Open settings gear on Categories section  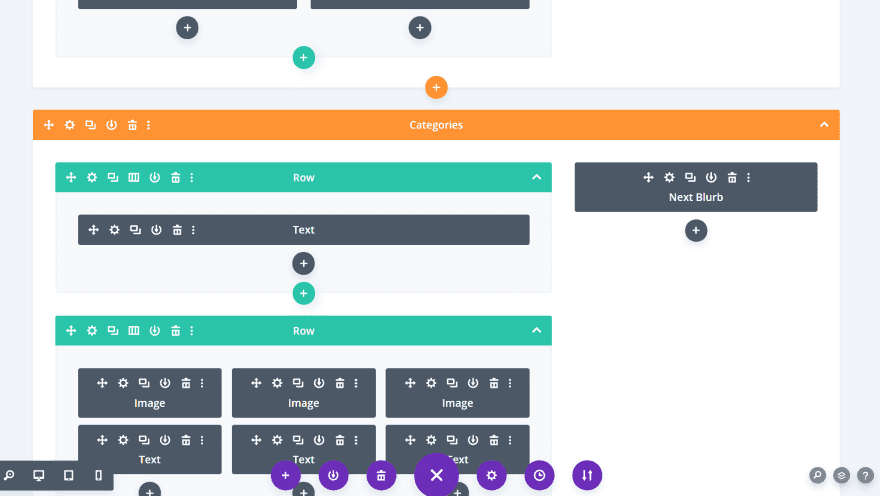pyautogui.click(x=70, y=125)
